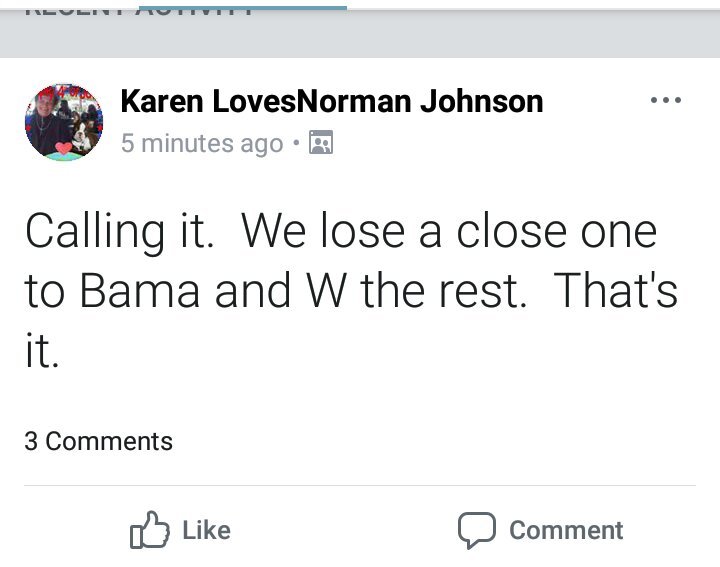Click the phrase "close one" in post
Screen dimensions: 720x567
coord(556,232)
